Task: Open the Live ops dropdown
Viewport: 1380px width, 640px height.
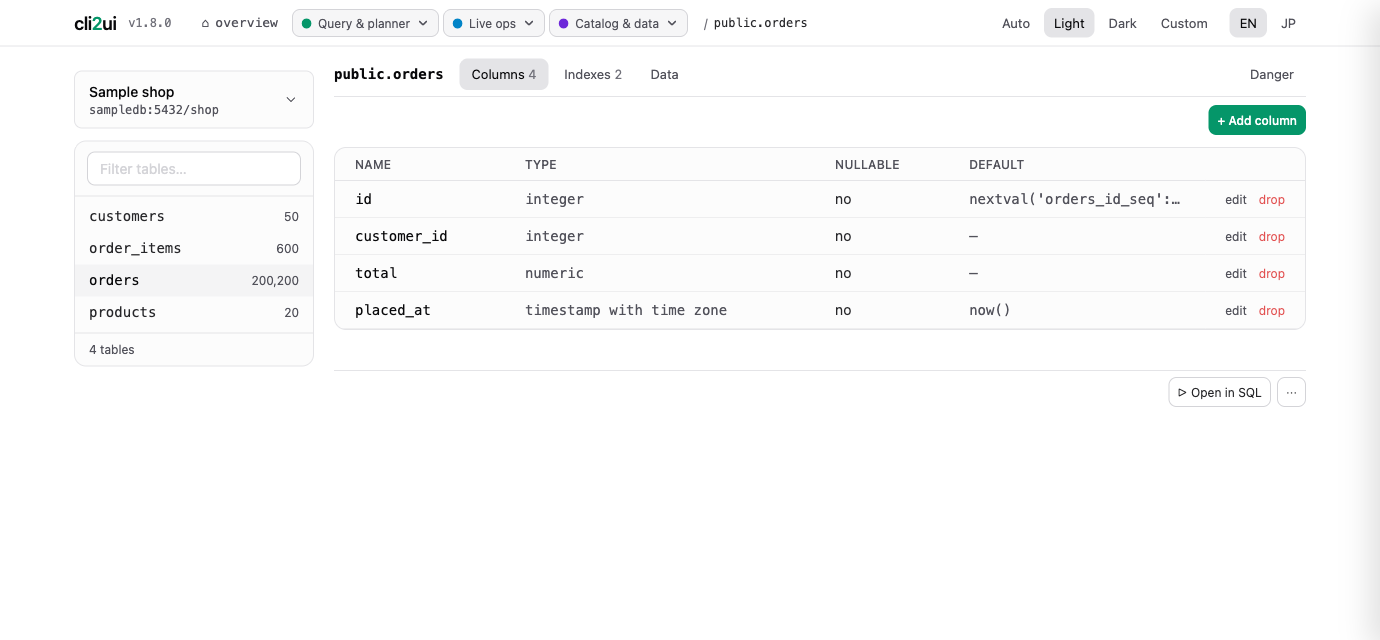Action: click(494, 23)
